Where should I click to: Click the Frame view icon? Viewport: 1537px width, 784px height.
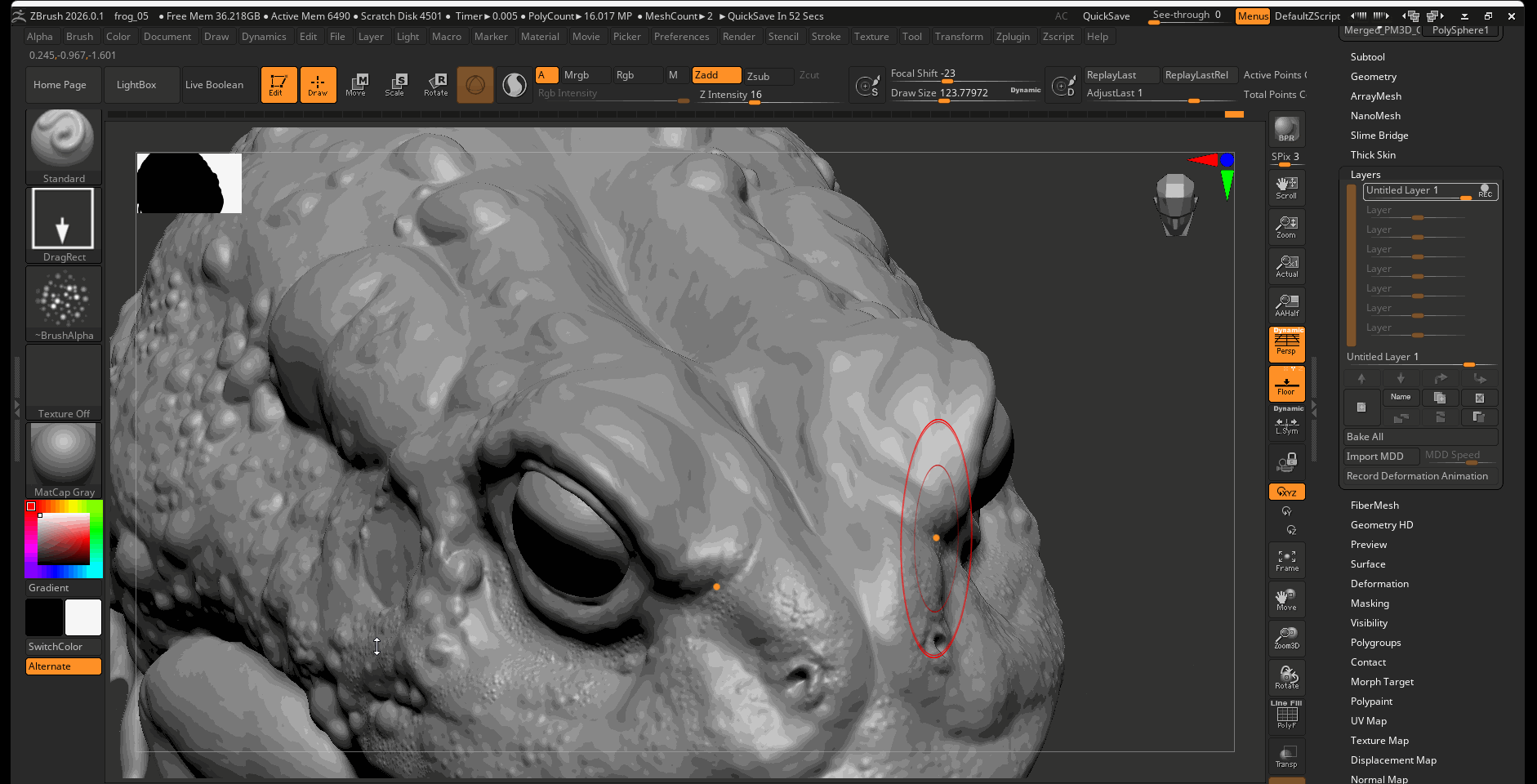[x=1286, y=560]
